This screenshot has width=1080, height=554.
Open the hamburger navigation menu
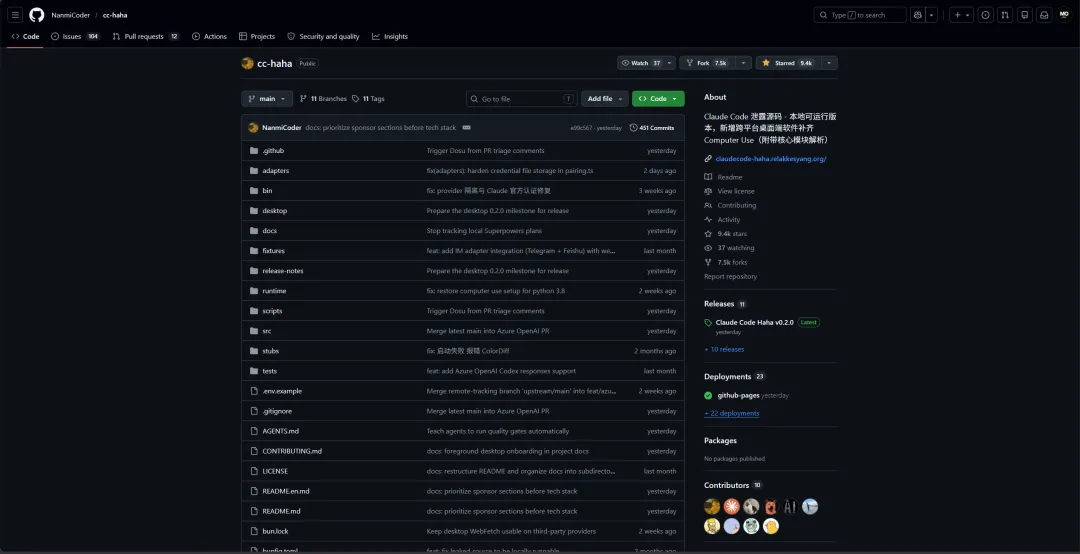point(15,15)
